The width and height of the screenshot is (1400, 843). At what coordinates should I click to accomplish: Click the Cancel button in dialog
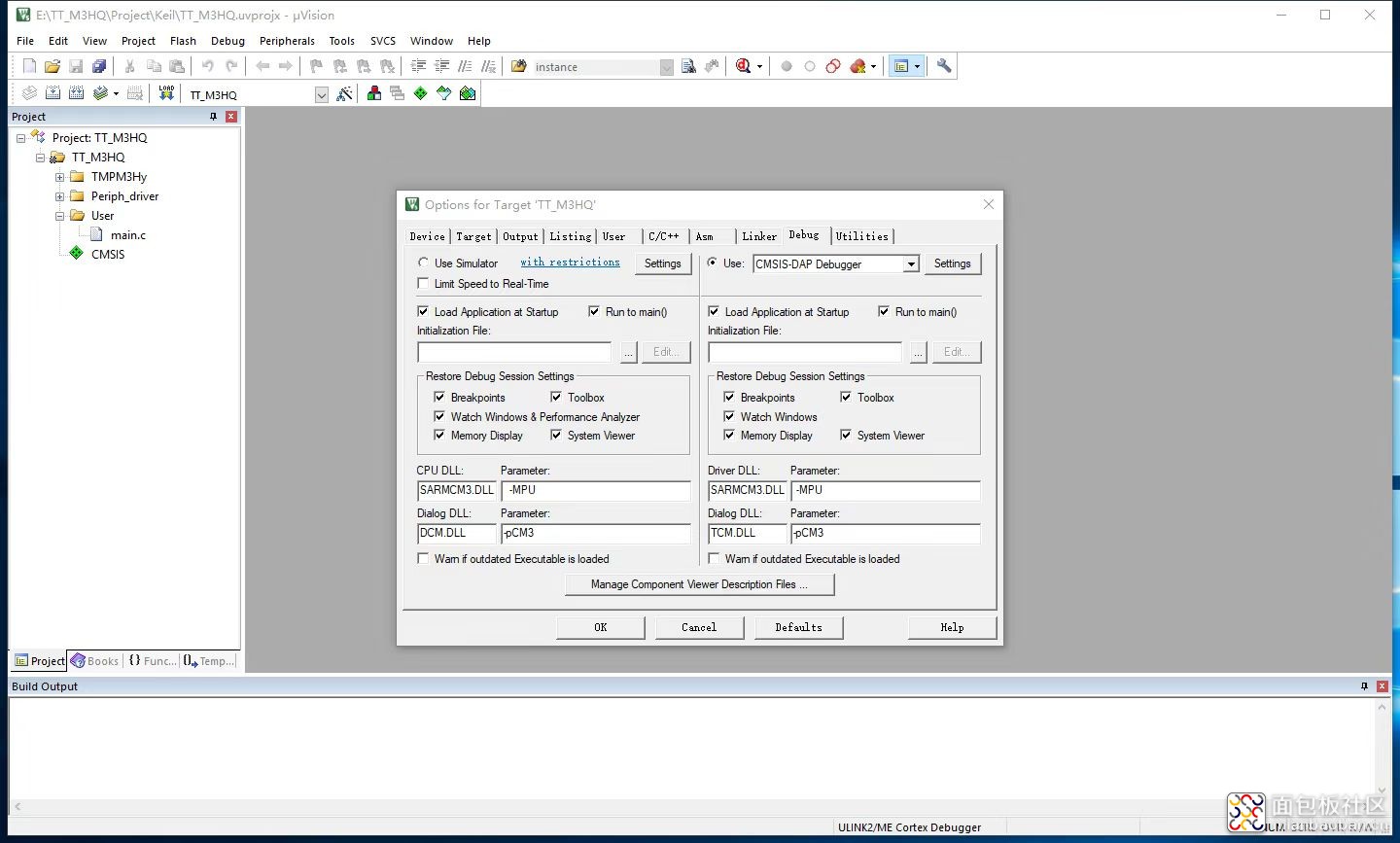pos(699,627)
